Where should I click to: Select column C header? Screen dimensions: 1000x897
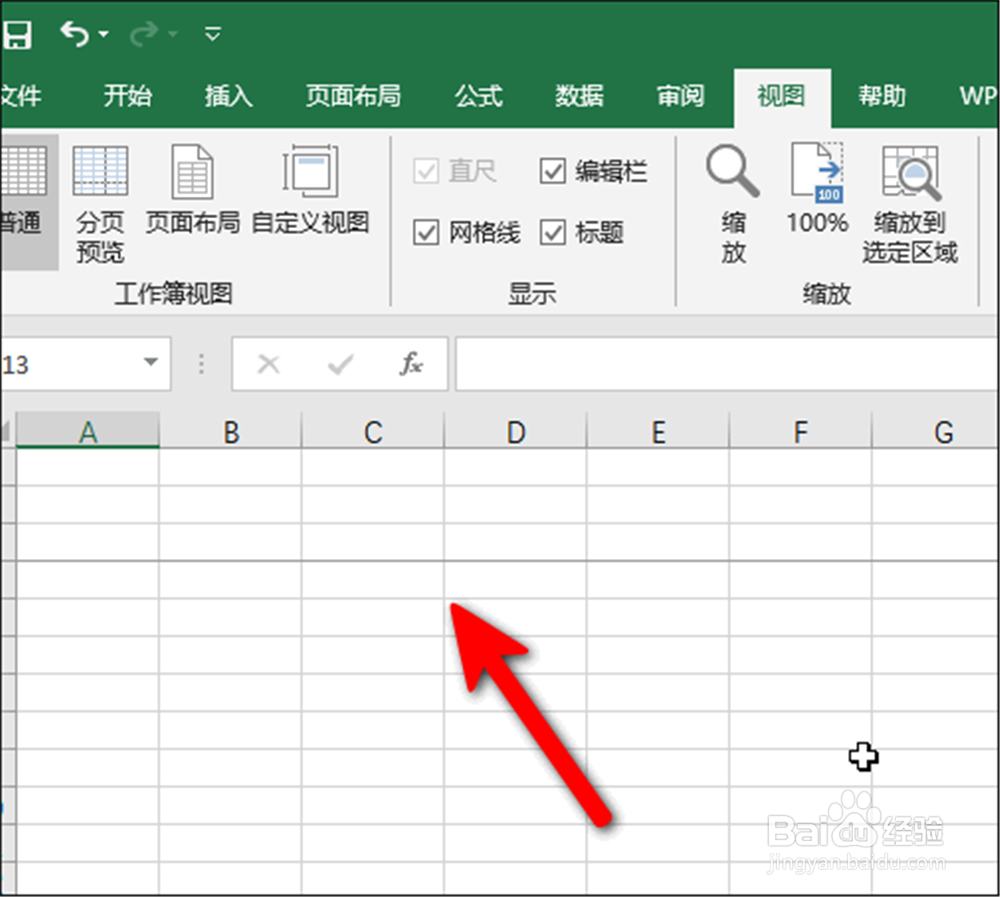click(x=373, y=431)
